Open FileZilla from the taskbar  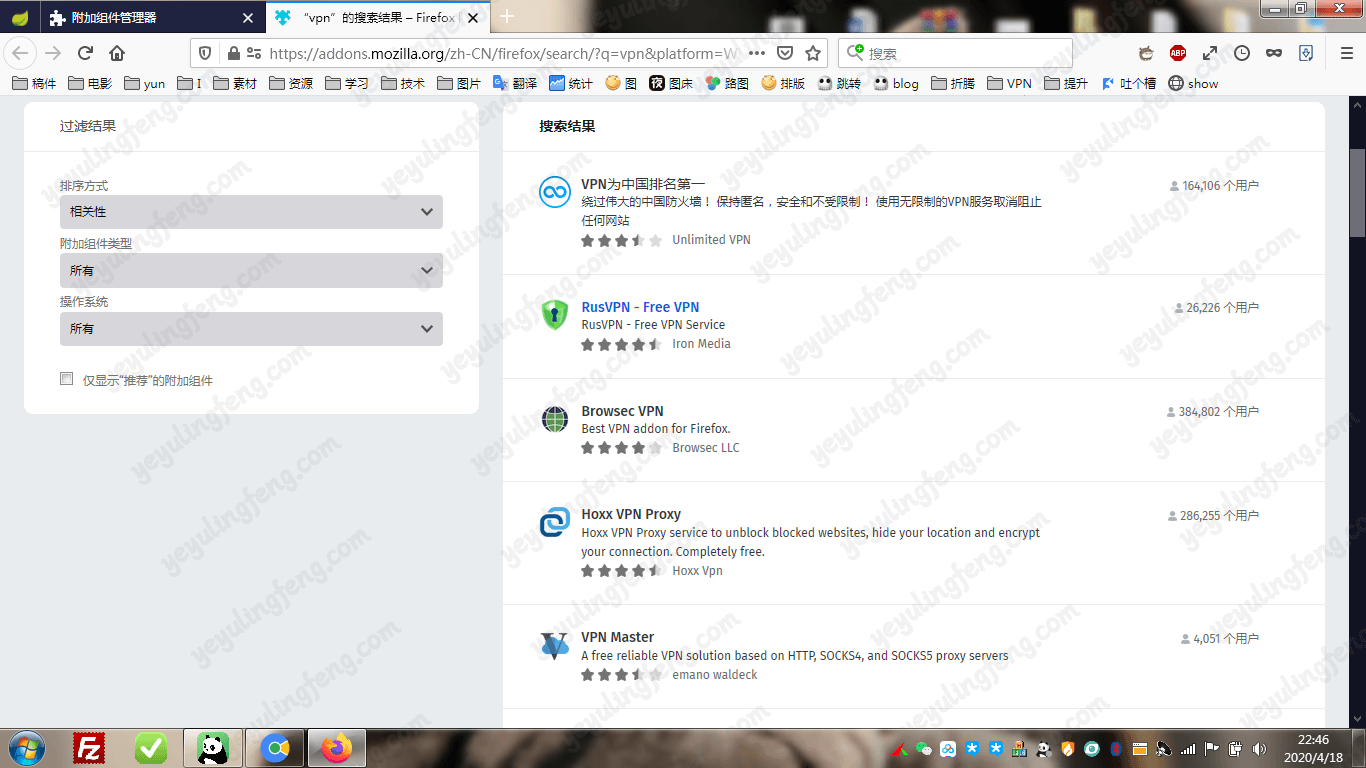pyautogui.click(x=89, y=748)
